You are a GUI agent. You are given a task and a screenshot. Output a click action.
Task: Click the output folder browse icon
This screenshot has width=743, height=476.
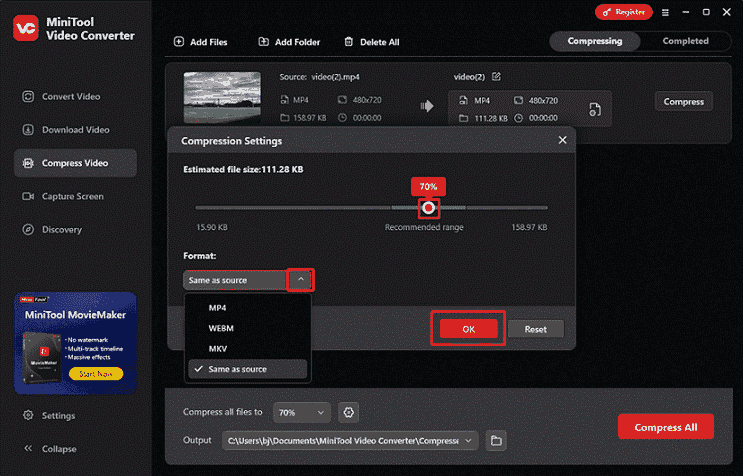coord(496,440)
